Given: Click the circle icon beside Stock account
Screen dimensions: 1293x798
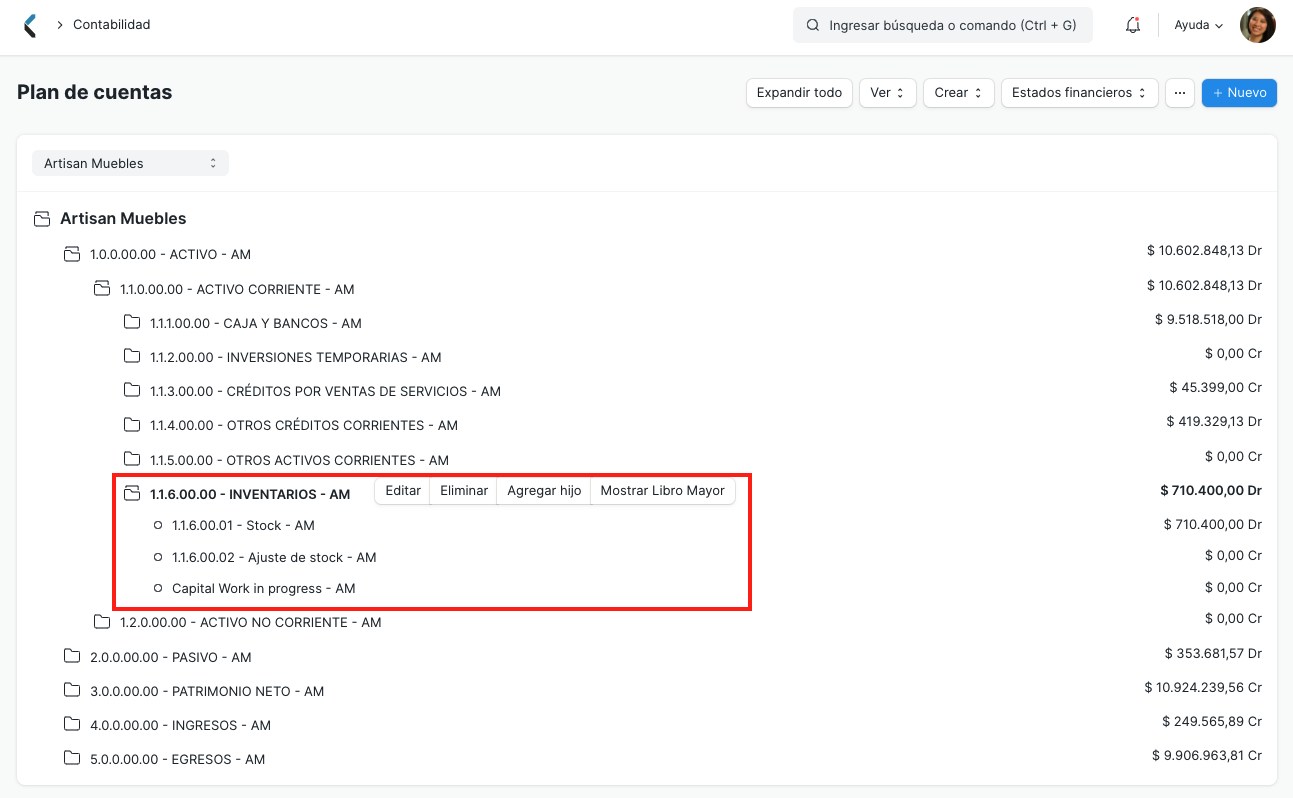Looking at the screenshot, I should [x=158, y=525].
